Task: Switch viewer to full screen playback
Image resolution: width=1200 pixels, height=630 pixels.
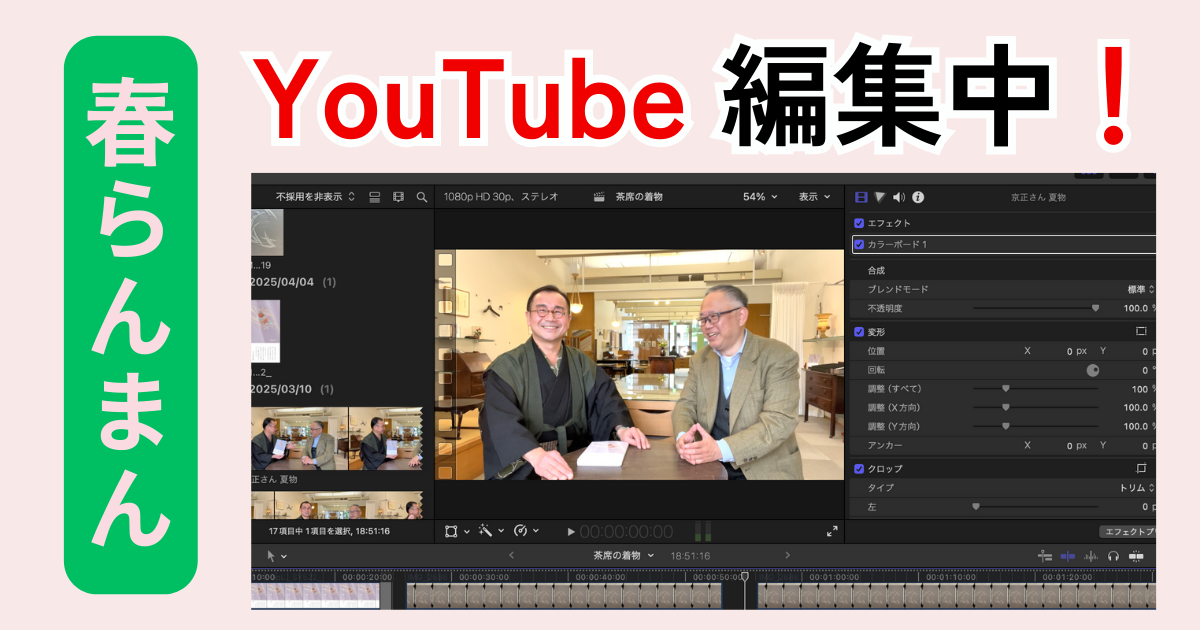Action: (x=832, y=531)
